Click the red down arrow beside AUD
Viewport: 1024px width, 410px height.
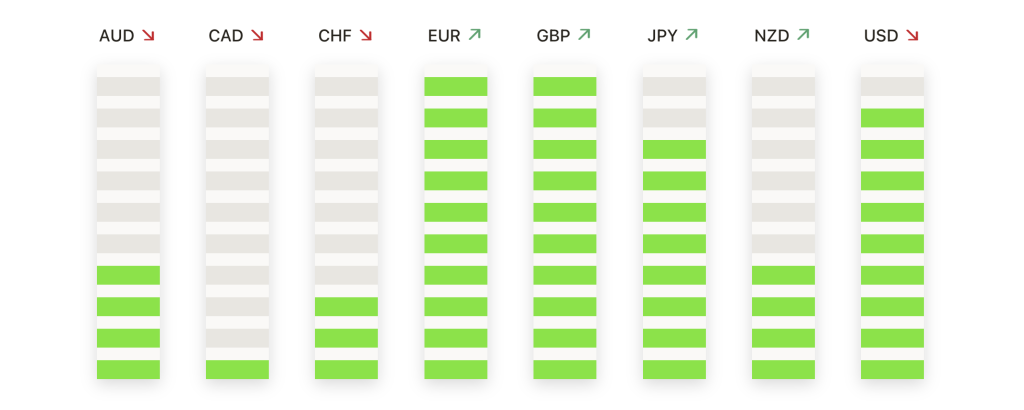(148, 35)
